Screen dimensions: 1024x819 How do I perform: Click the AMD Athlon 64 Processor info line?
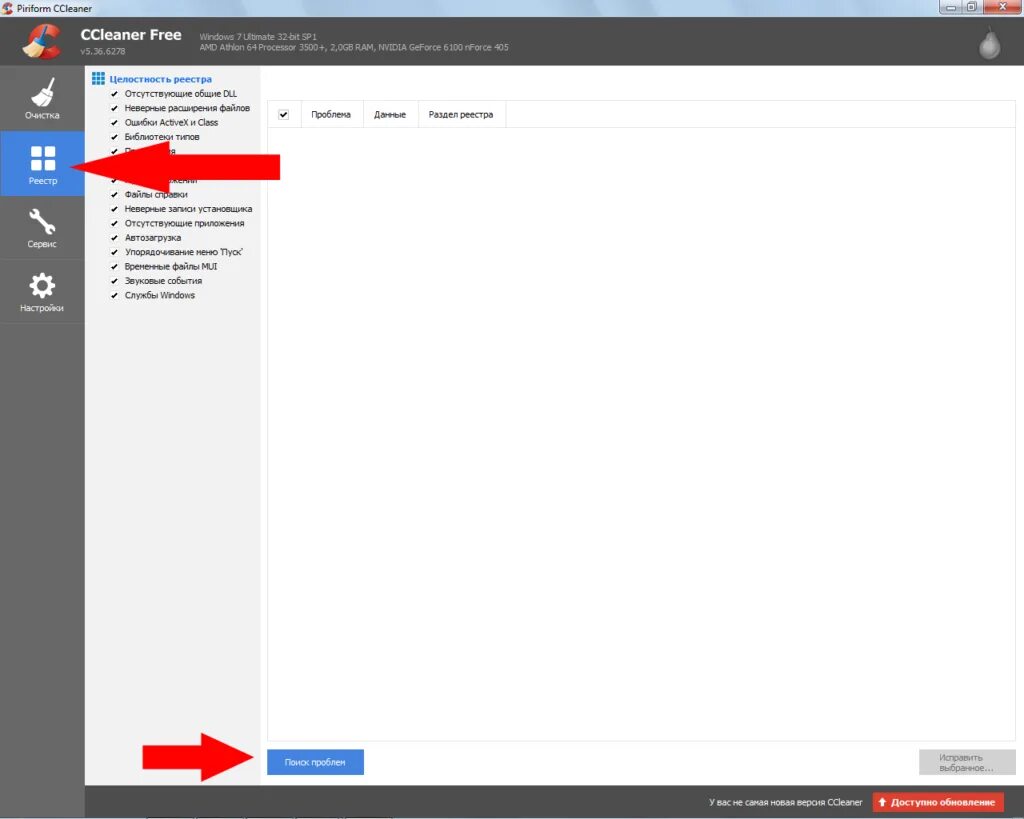(x=354, y=47)
